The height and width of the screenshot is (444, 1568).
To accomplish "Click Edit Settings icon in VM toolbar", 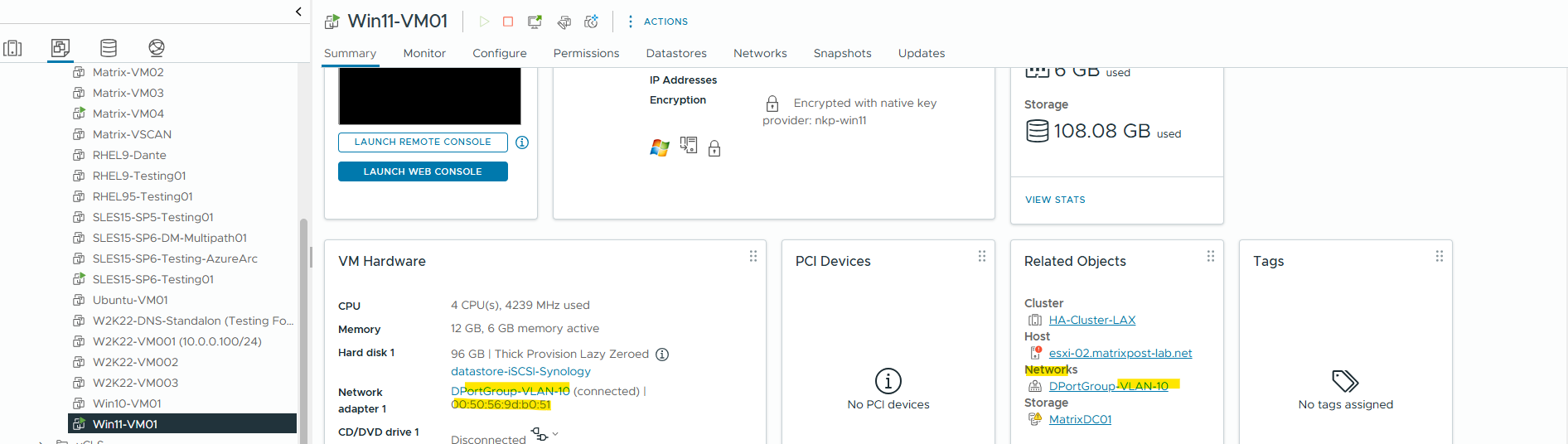I will tap(564, 22).
